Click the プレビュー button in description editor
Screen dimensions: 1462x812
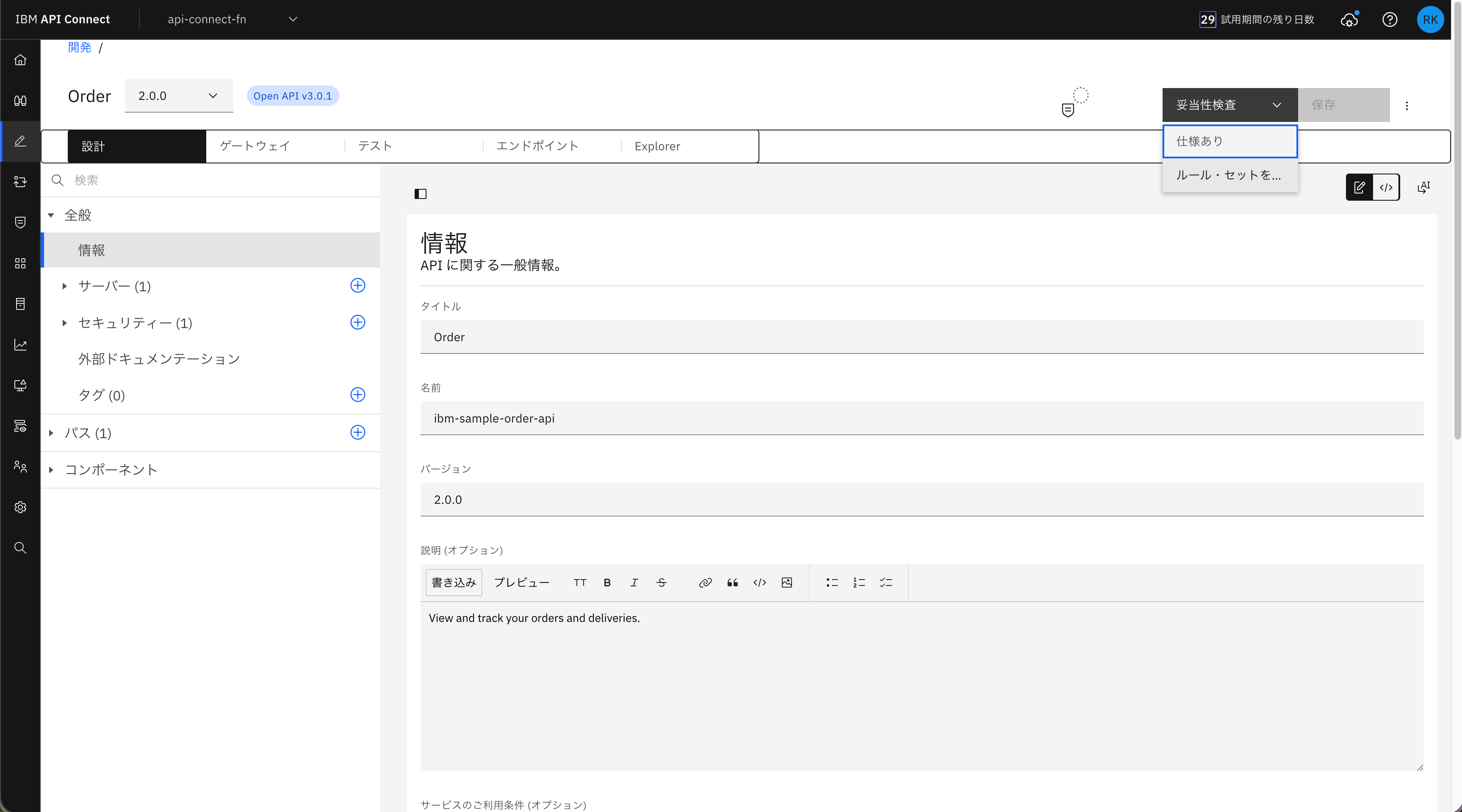coord(521,583)
